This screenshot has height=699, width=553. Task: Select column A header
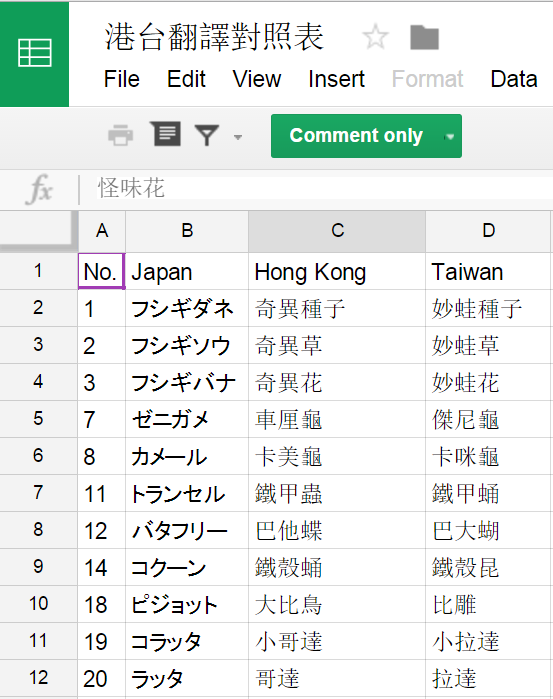pos(102,231)
